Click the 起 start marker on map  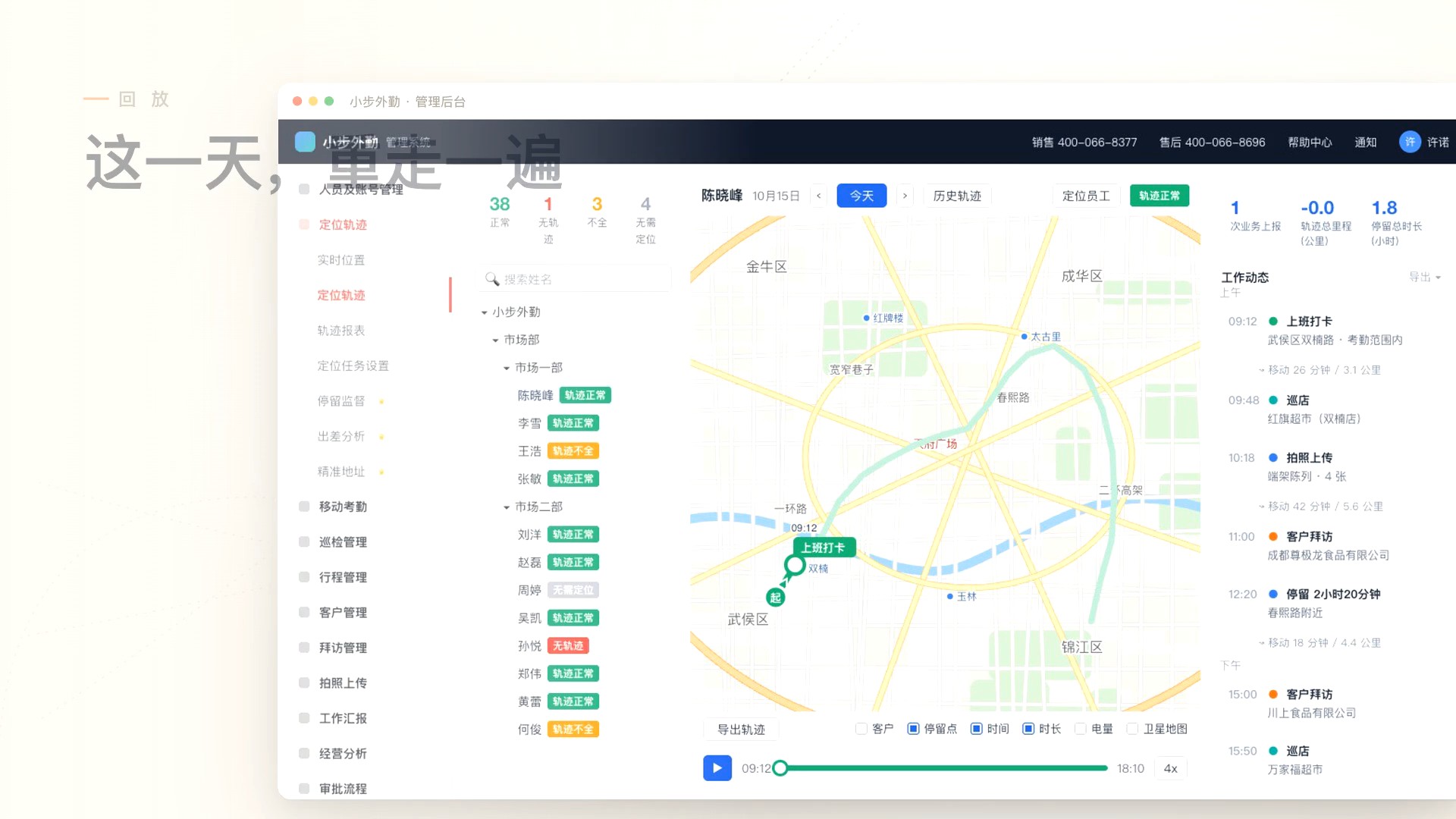775,598
